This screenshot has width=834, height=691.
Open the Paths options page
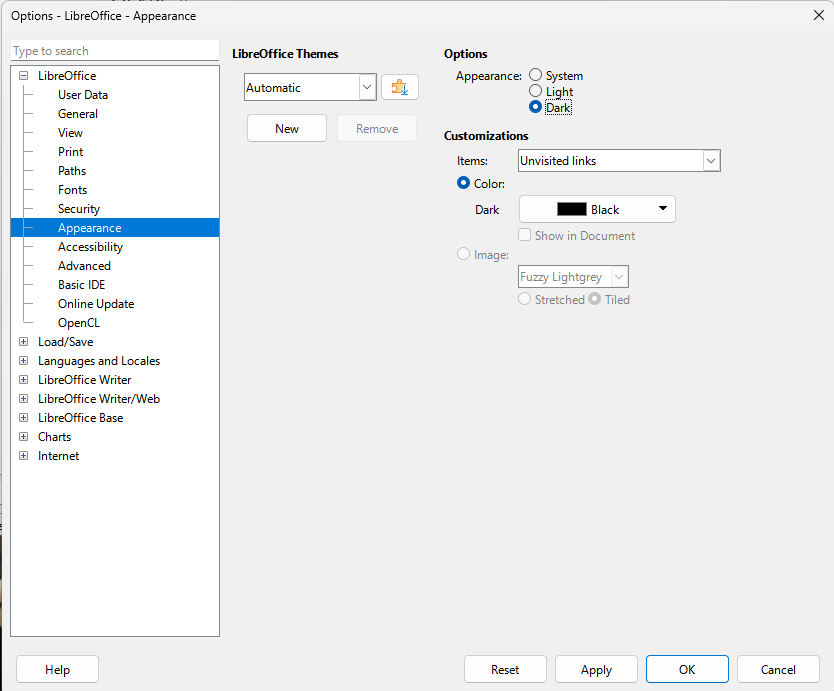(x=72, y=171)
